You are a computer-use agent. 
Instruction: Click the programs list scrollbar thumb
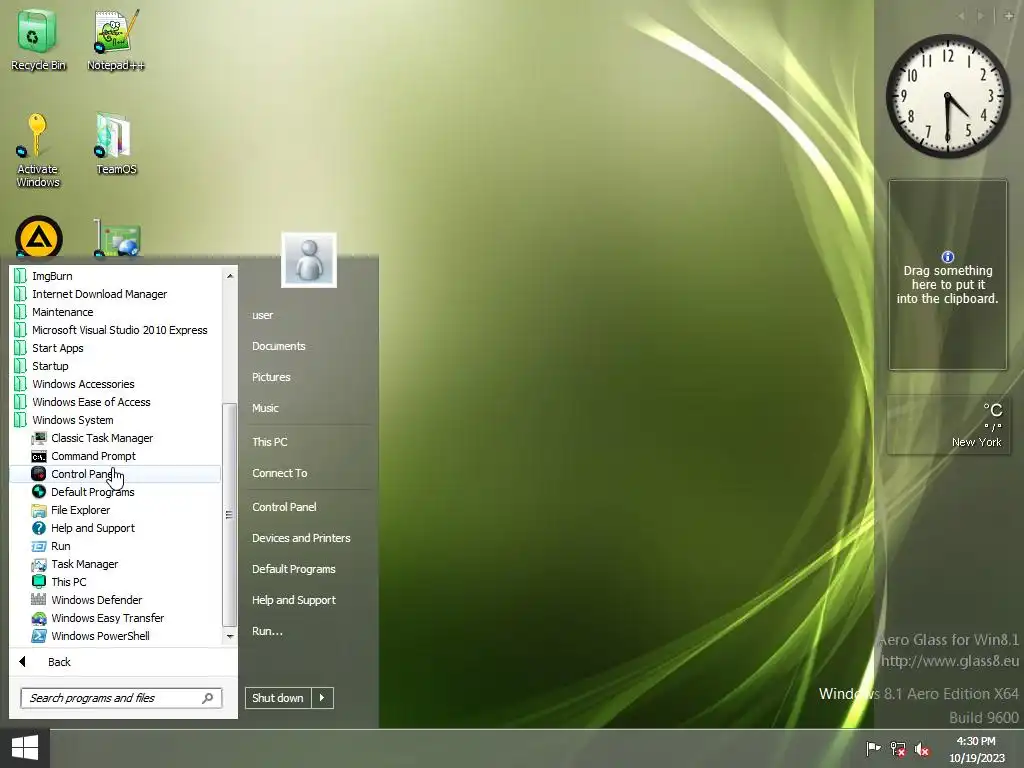click(x=229, y=515)
